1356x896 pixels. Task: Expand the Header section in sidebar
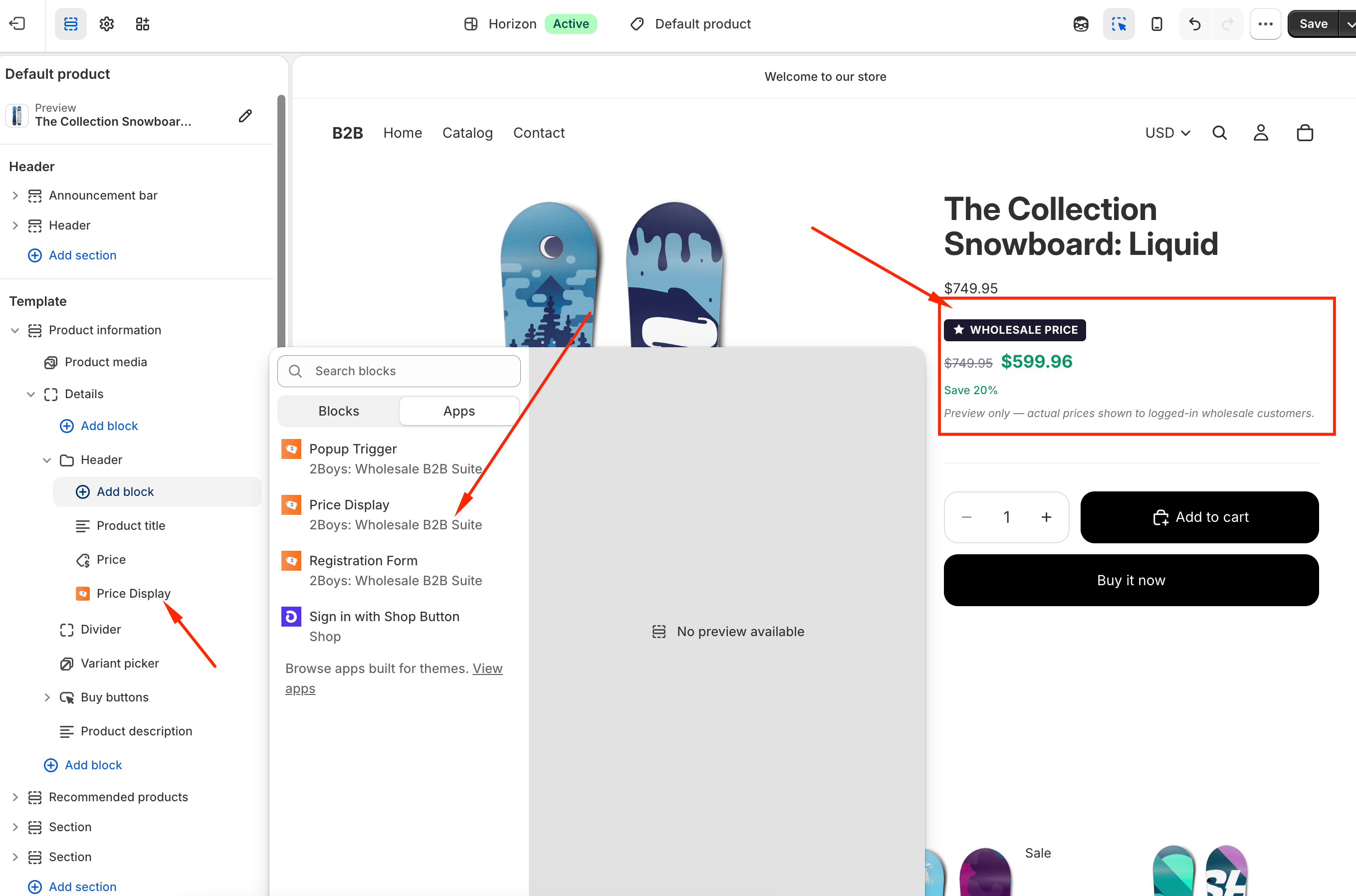15,225
